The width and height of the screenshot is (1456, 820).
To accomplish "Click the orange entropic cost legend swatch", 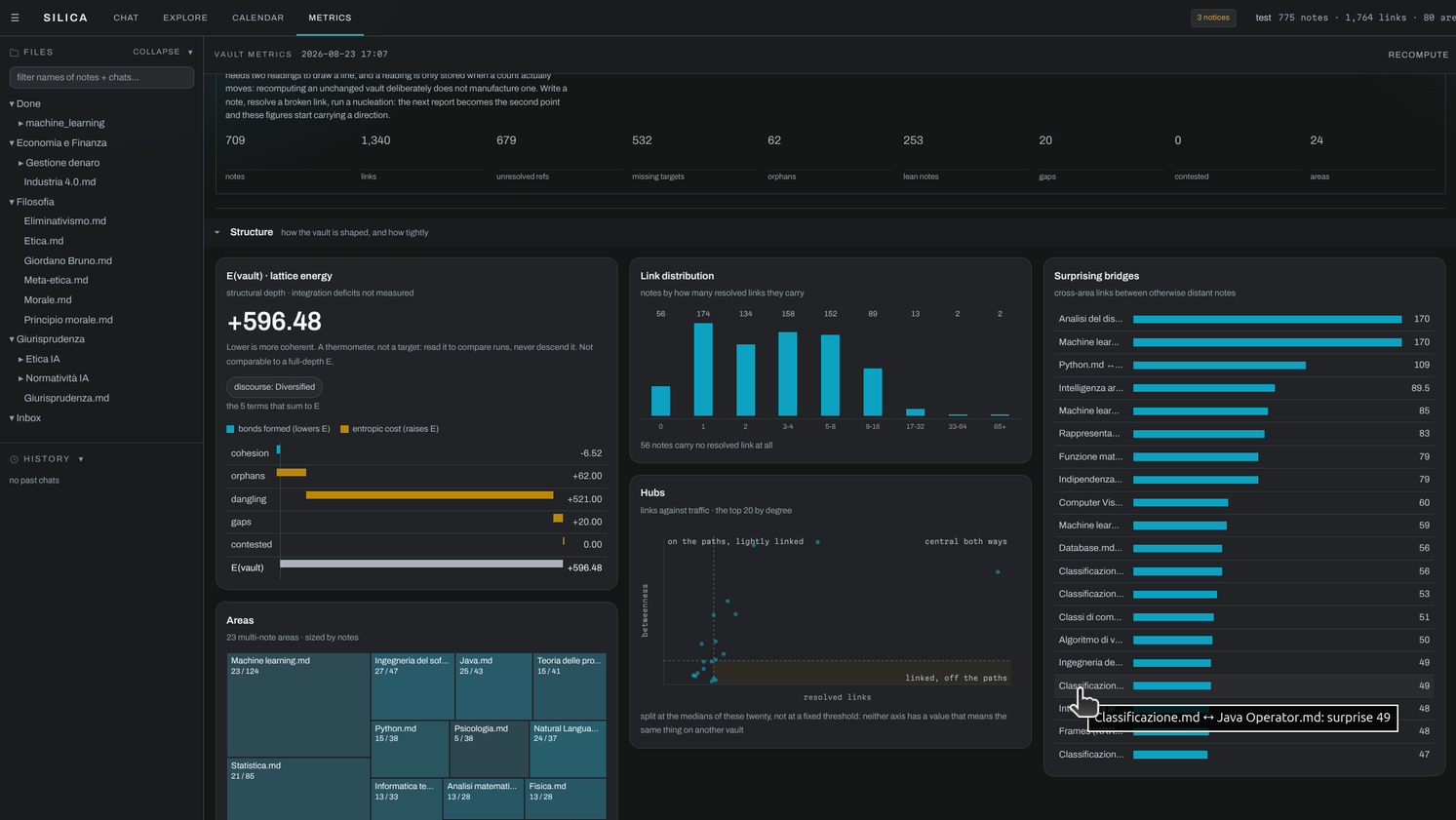I will [344, 429].
